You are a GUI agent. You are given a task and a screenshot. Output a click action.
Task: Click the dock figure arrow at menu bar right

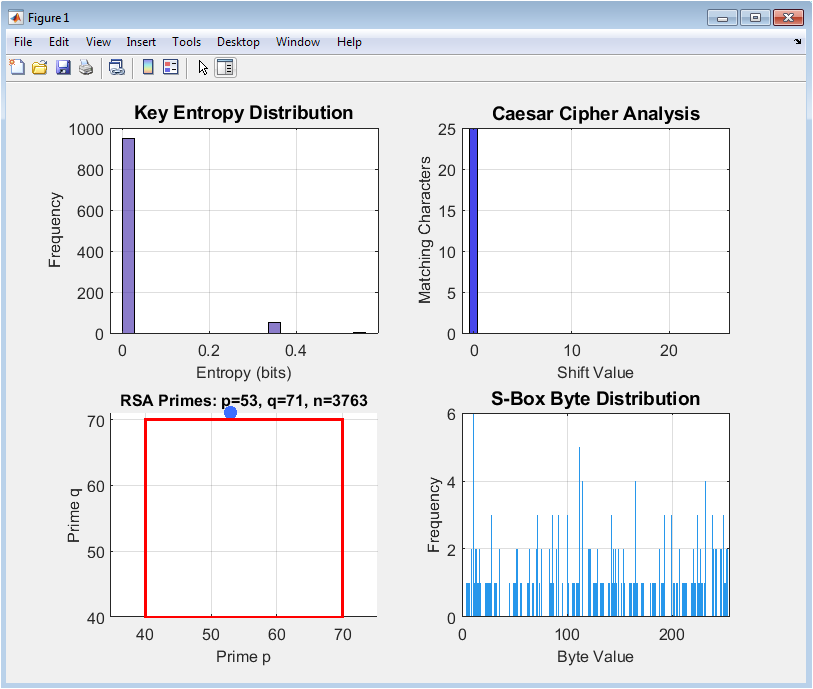(x=798, y=42)
